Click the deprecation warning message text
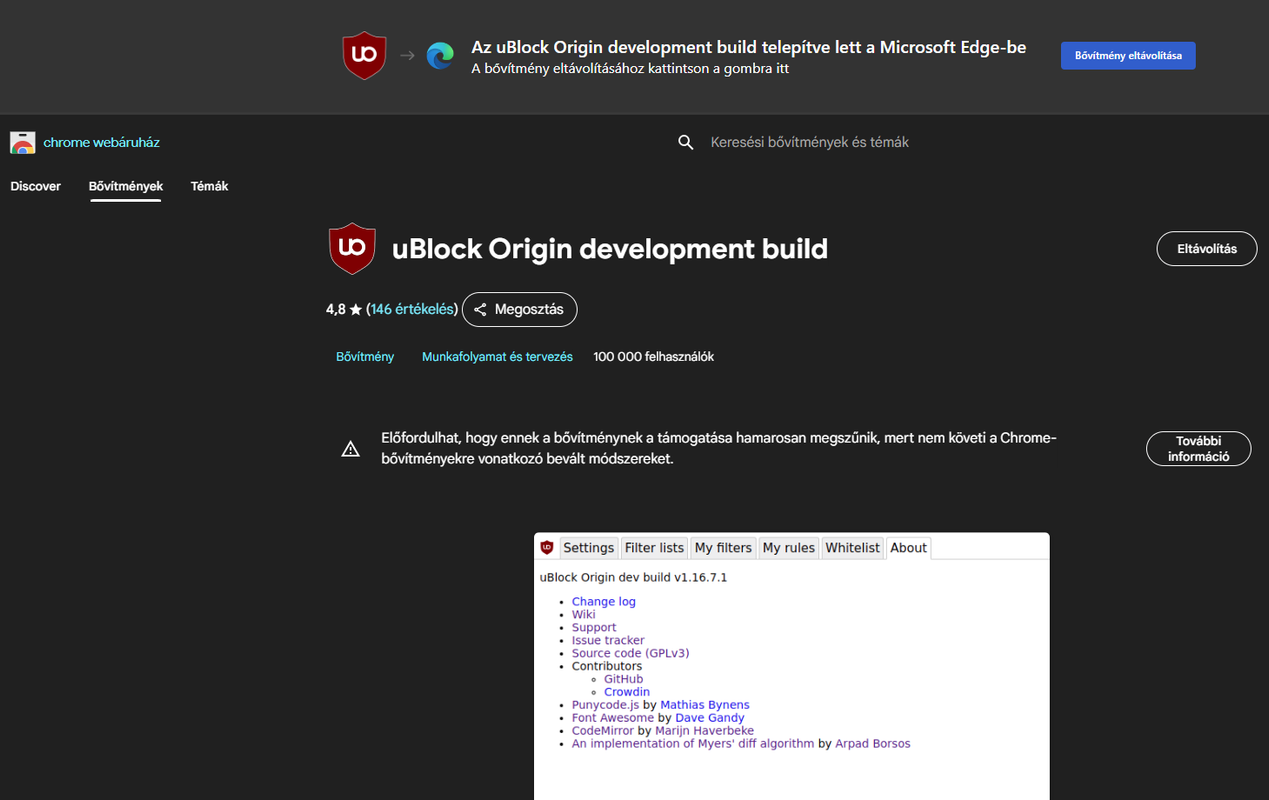The width and height of the screenshot is (1269, 800). tap(719, 449)
